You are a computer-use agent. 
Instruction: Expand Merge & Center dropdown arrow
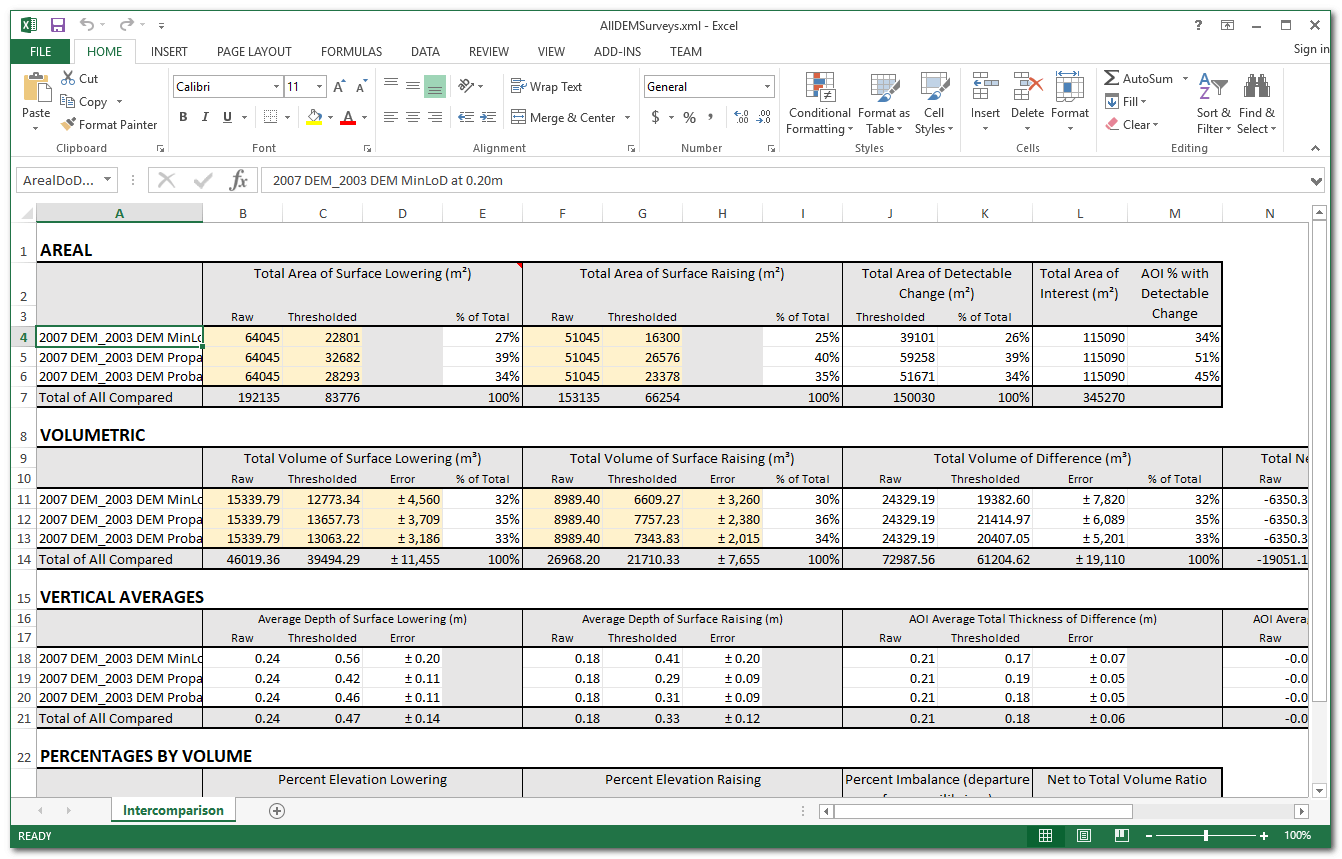click(628, 117)
